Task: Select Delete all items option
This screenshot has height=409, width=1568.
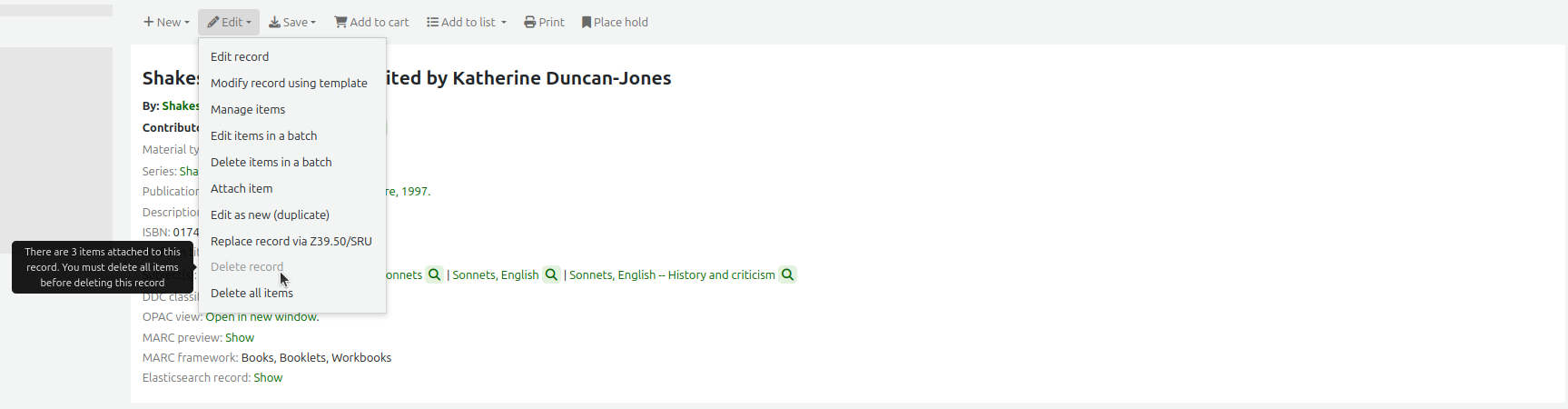Action: 251,293
